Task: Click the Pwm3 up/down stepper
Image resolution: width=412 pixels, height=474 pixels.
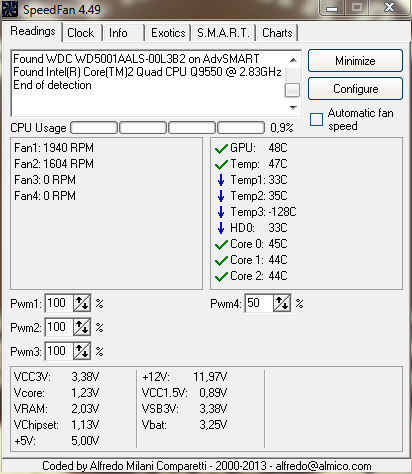Action: pos(82,351)
